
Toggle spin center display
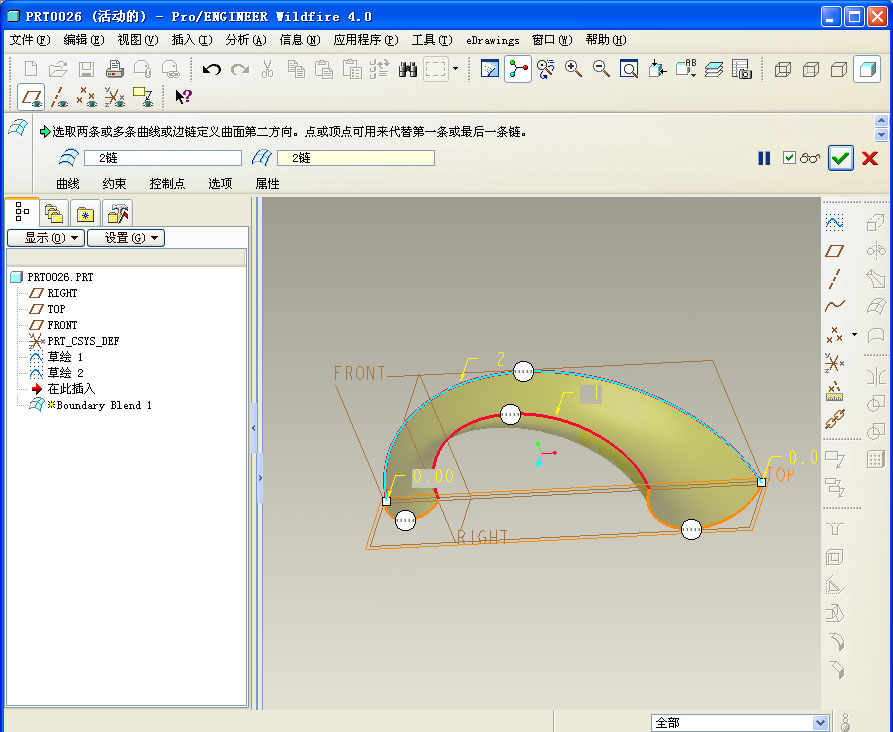(x=518, y=69)
